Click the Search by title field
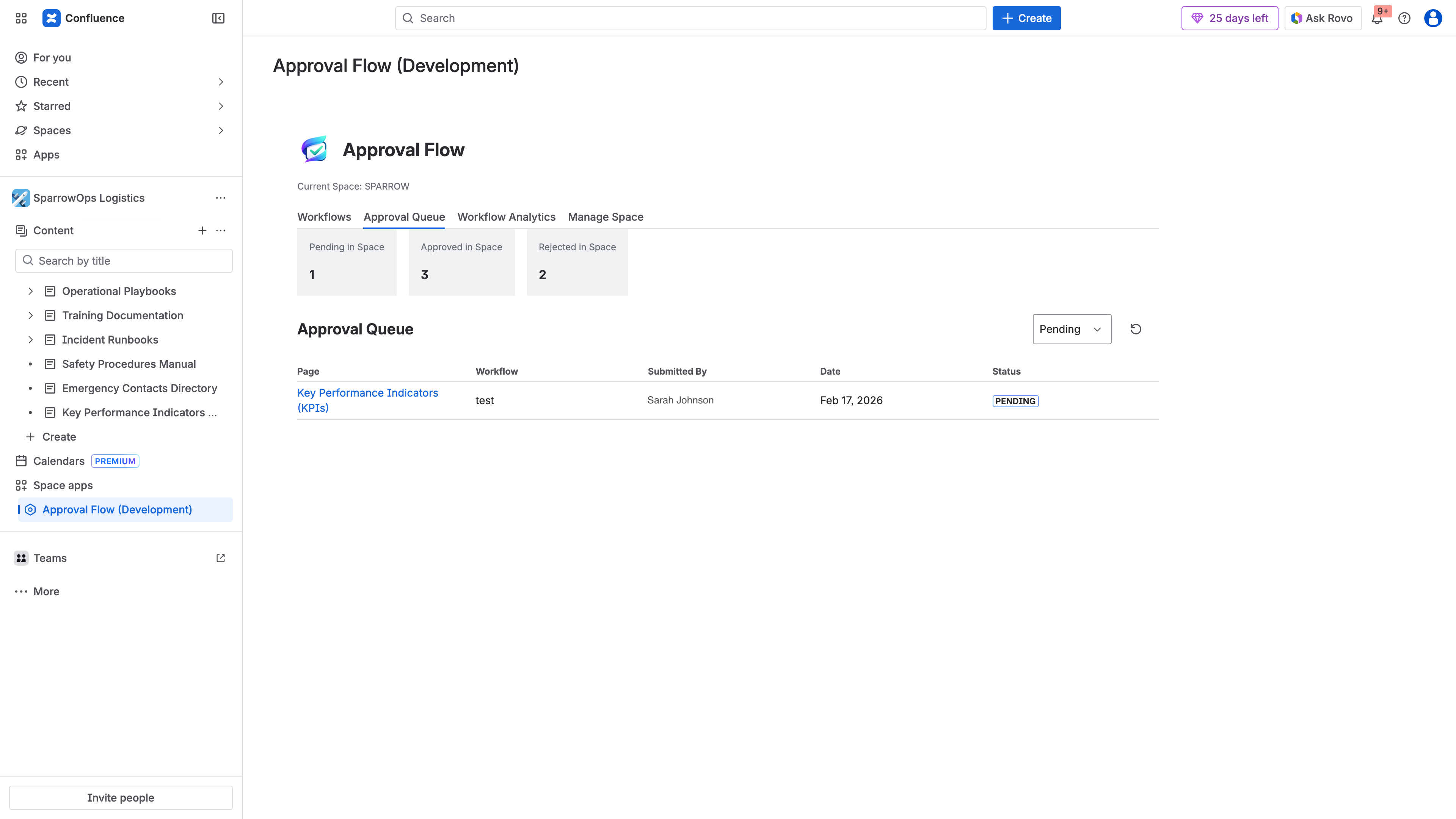Screen dimensions: 1456x819 (124, 260)
